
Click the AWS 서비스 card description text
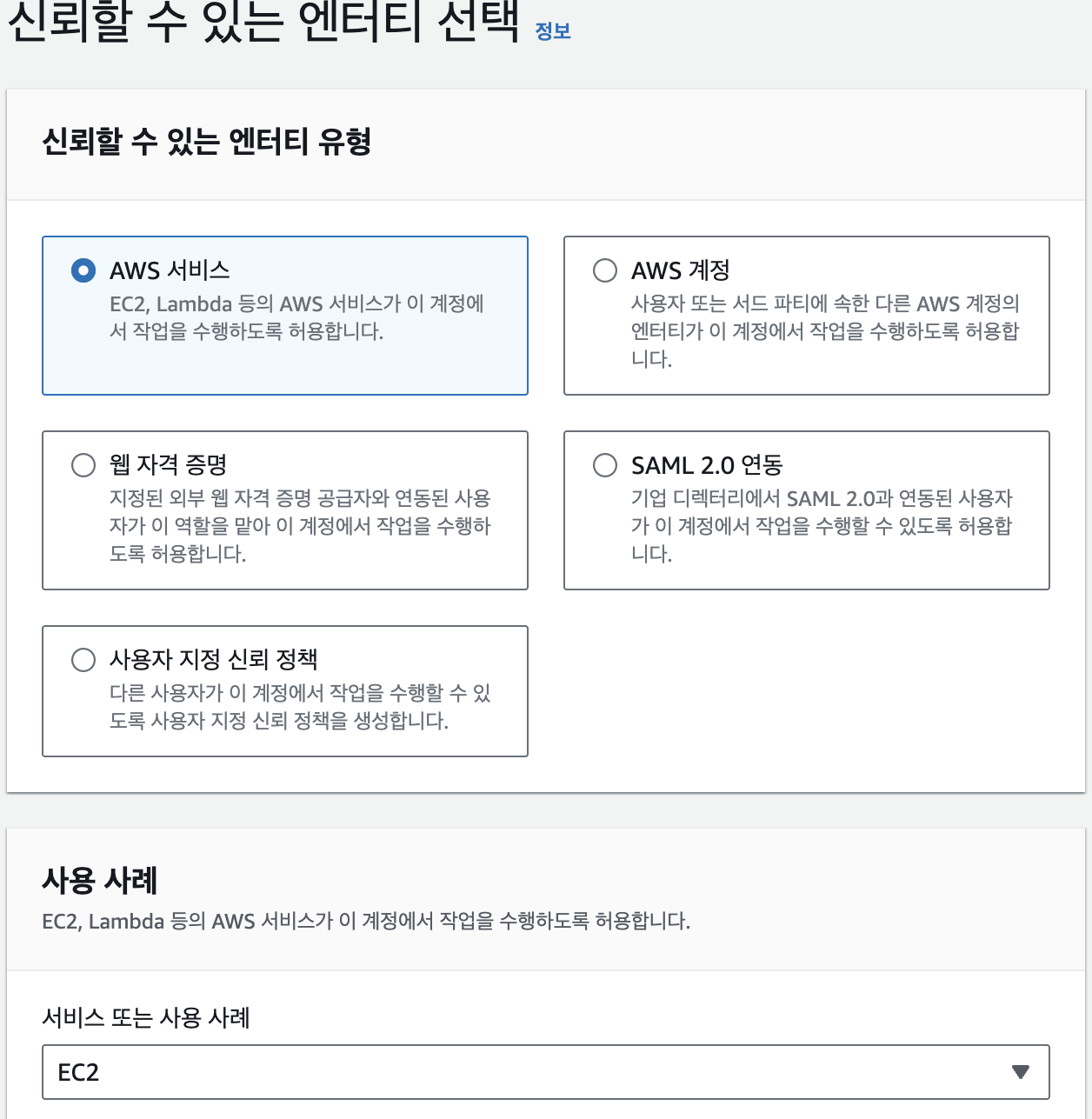[296, 317]
